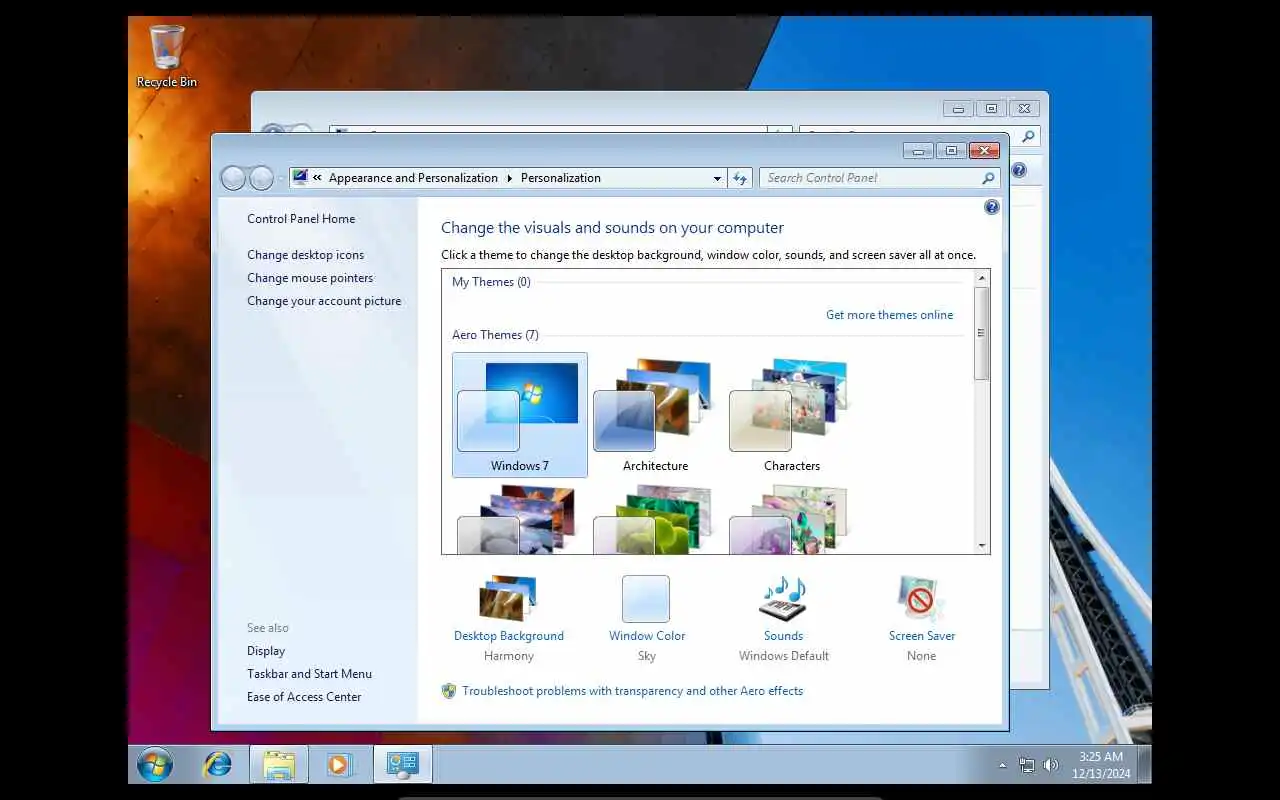This screenshot has height=800, width=1280.
Task: Click the double chevron in address bar
Action: coord(317,178)
